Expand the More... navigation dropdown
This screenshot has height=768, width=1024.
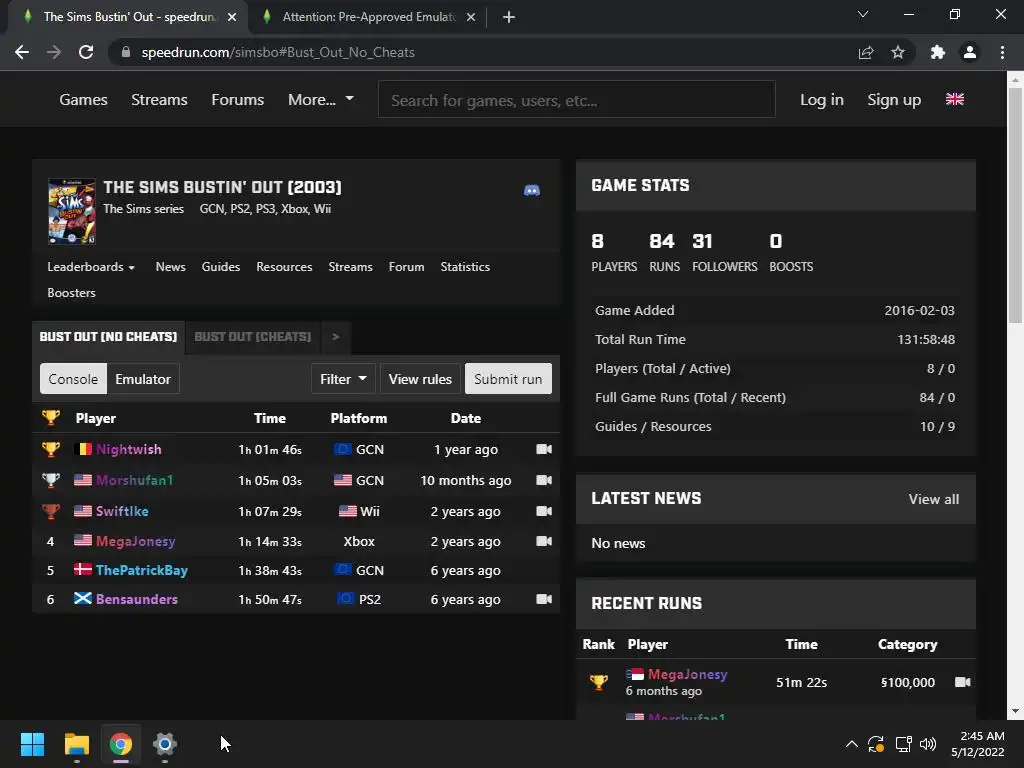(321, 99)
